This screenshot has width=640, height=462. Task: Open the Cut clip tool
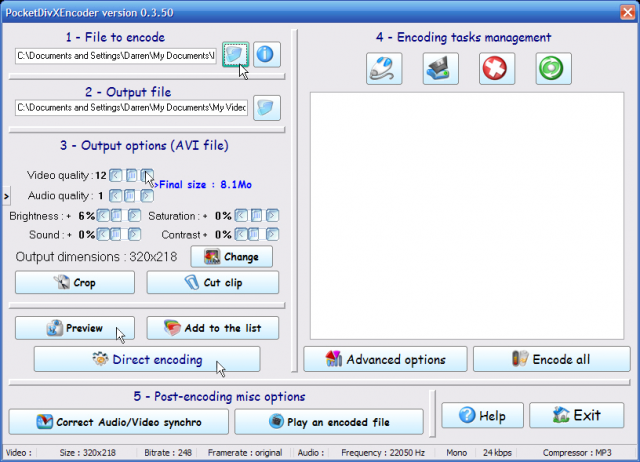tap(213, 282)
